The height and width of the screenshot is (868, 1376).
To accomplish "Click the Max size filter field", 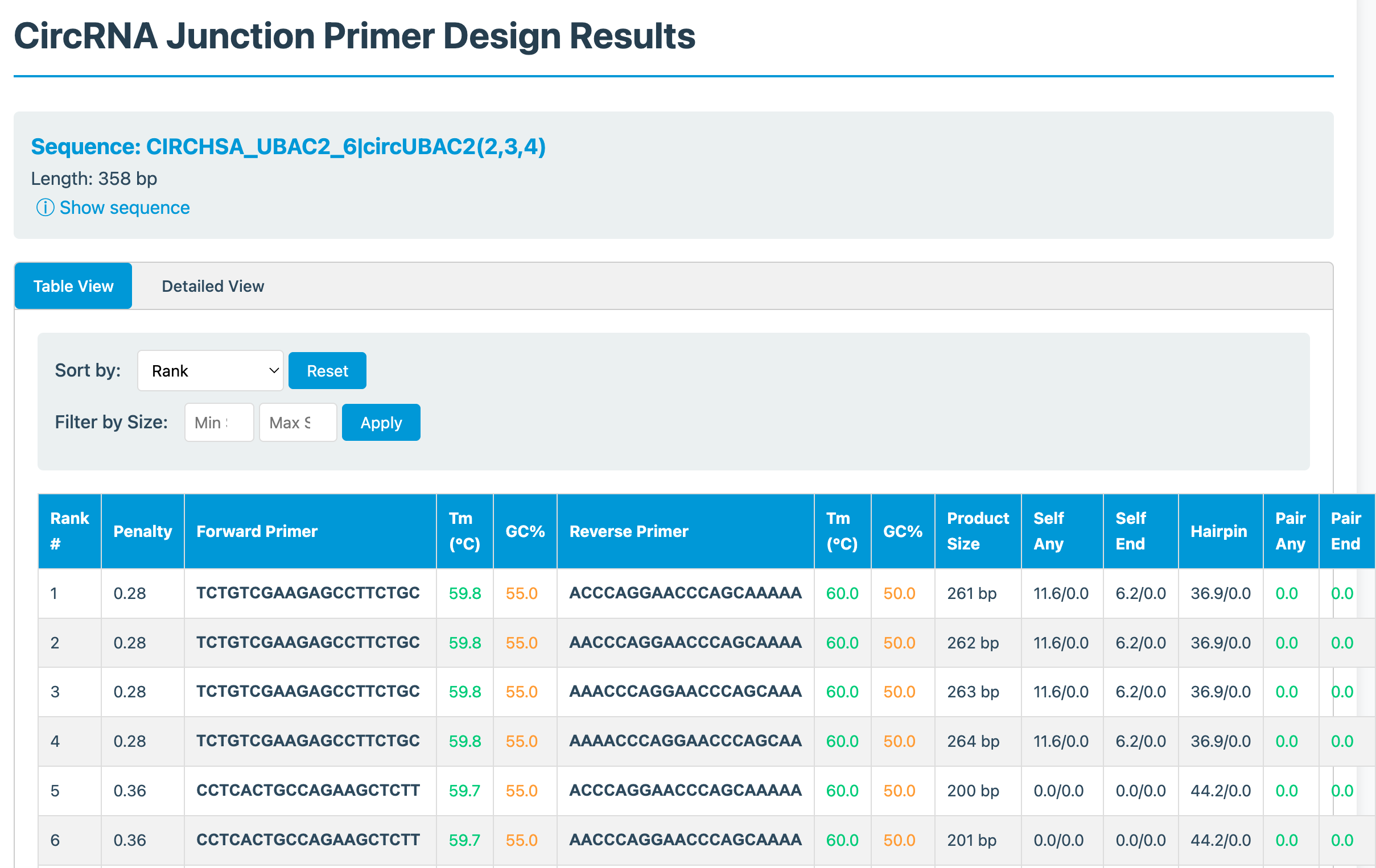I will pos(298,423).
